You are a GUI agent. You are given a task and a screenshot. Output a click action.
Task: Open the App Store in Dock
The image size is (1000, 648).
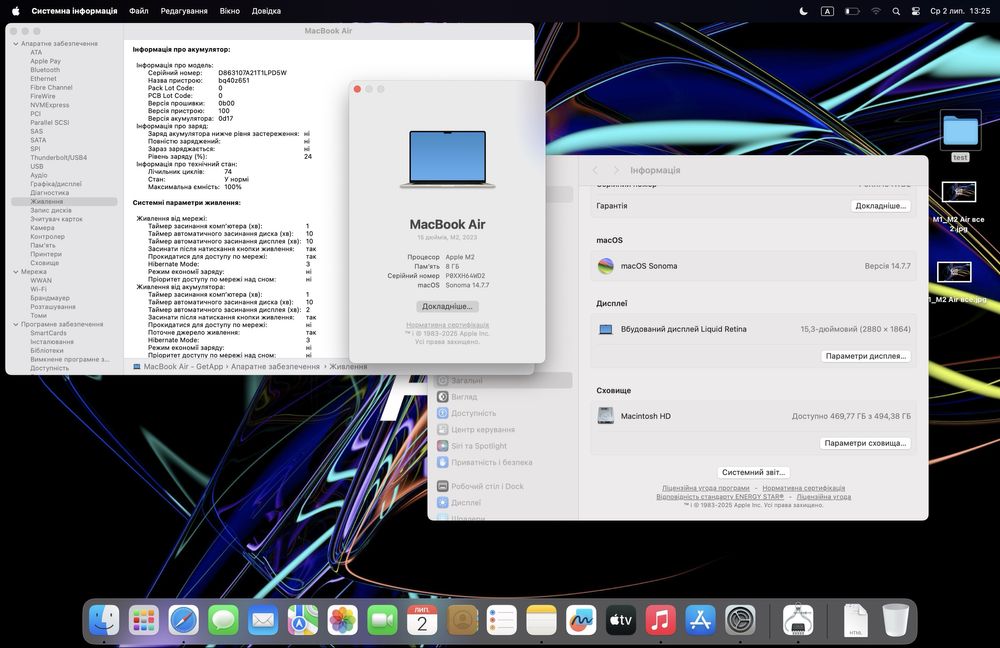[700, 619]
